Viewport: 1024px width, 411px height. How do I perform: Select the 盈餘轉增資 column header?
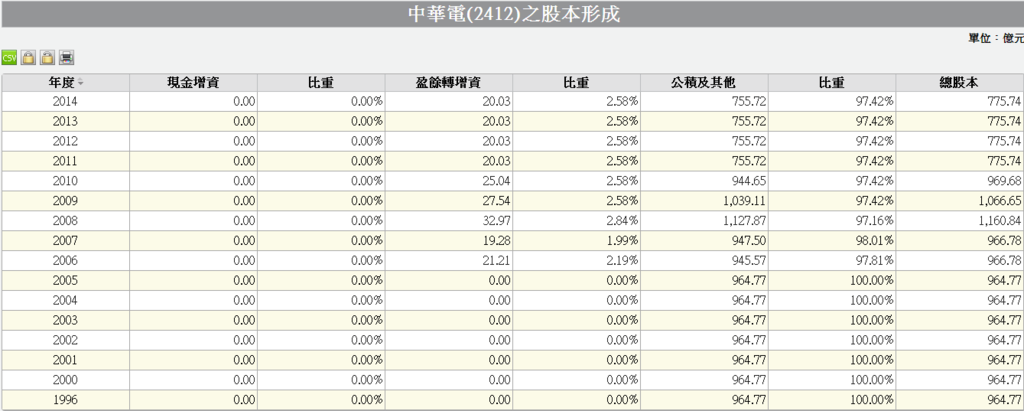click(449, 83)
